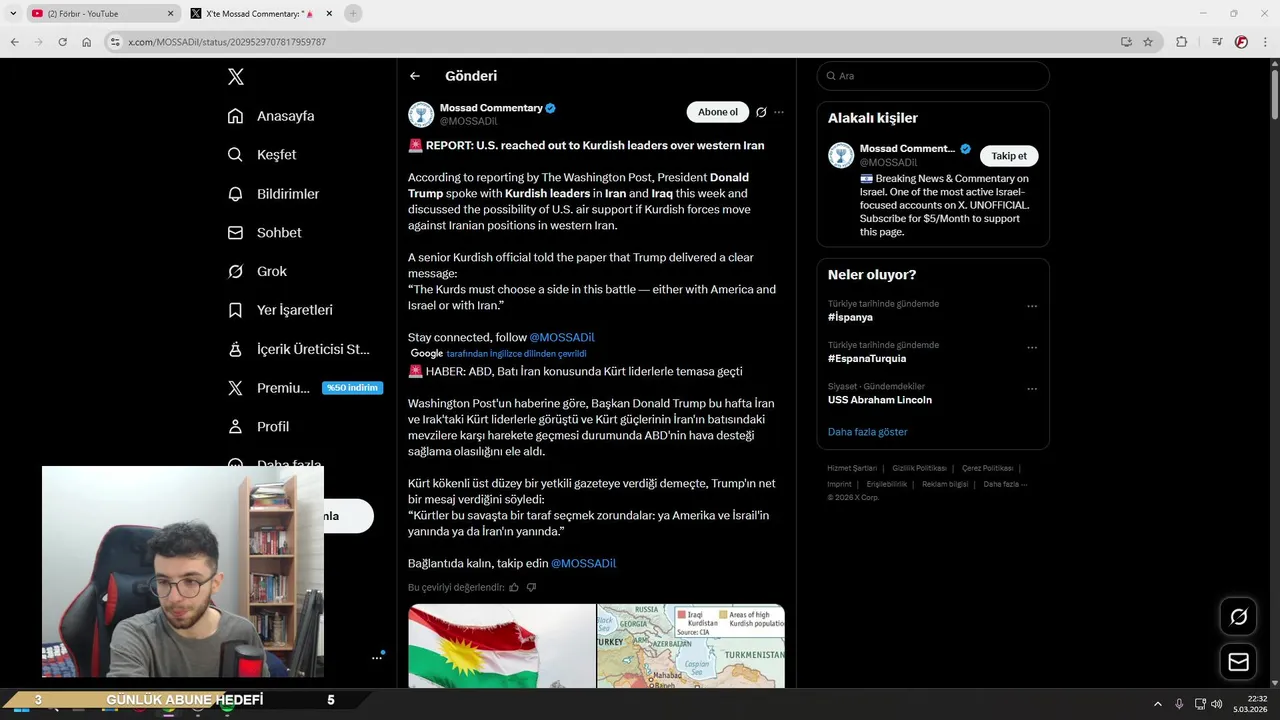
Task: Open İçerik Üreticisi Stüdyosu item
Action: [299, 349]
